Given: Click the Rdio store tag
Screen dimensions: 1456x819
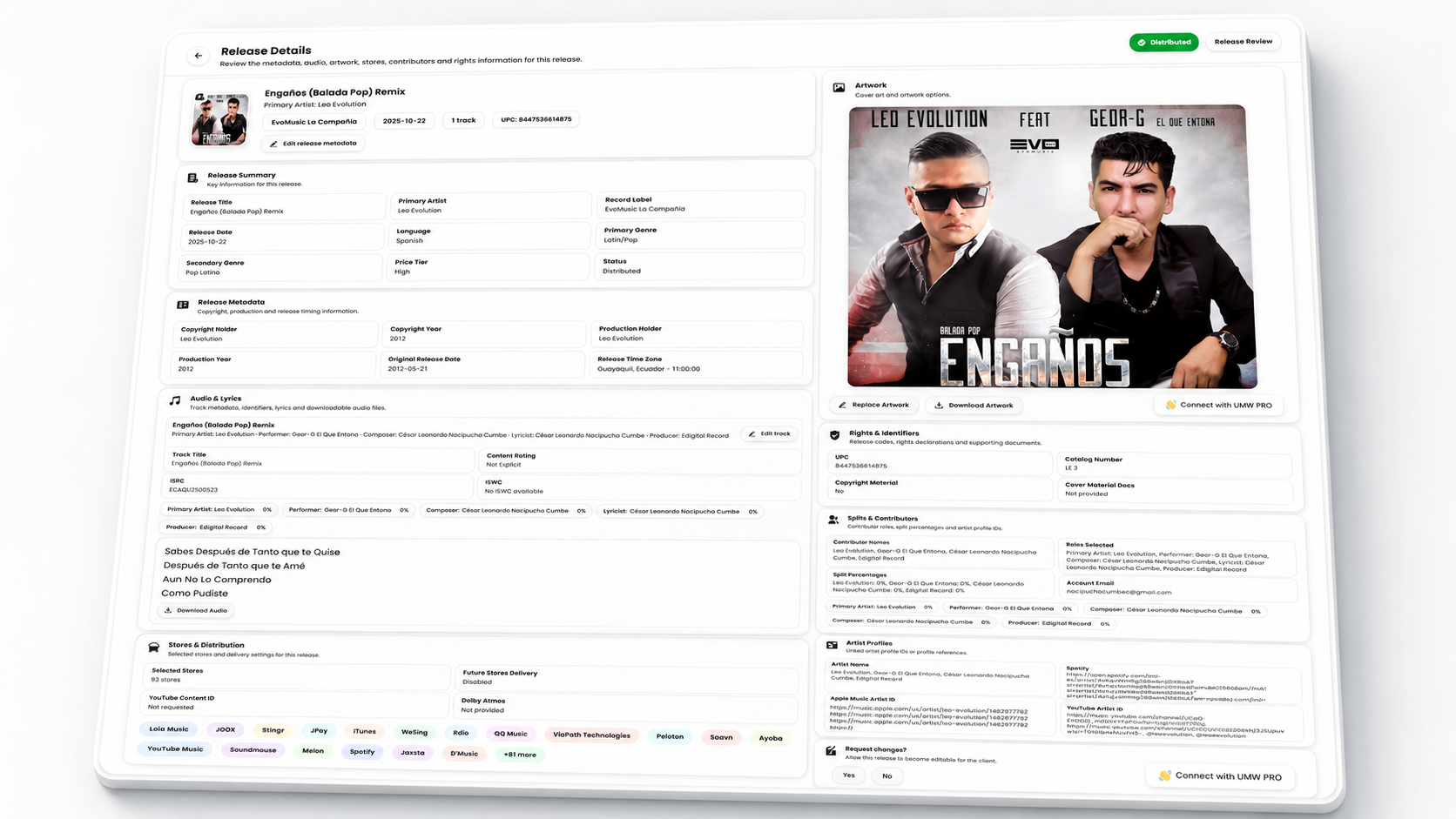Looking at the screenshot, I should [x=461, y=733].
